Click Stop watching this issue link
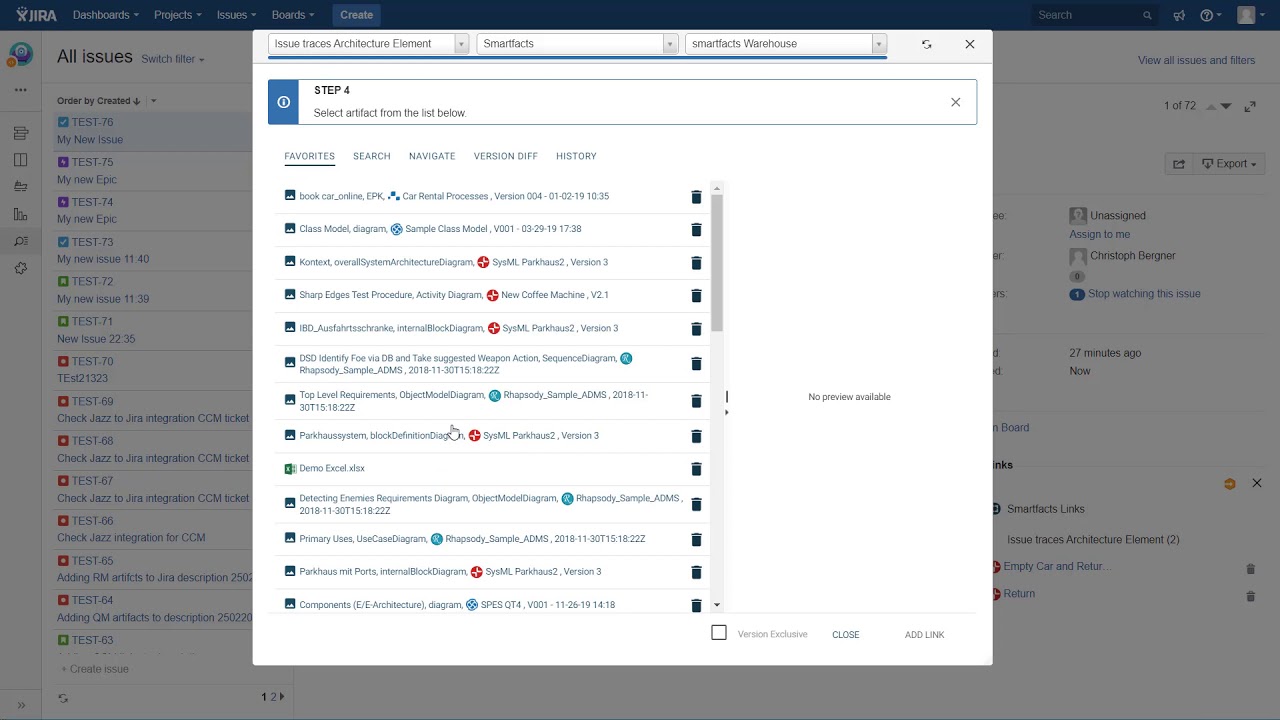Viewport: 1280px width, 720px height. tap(1144, 294)
